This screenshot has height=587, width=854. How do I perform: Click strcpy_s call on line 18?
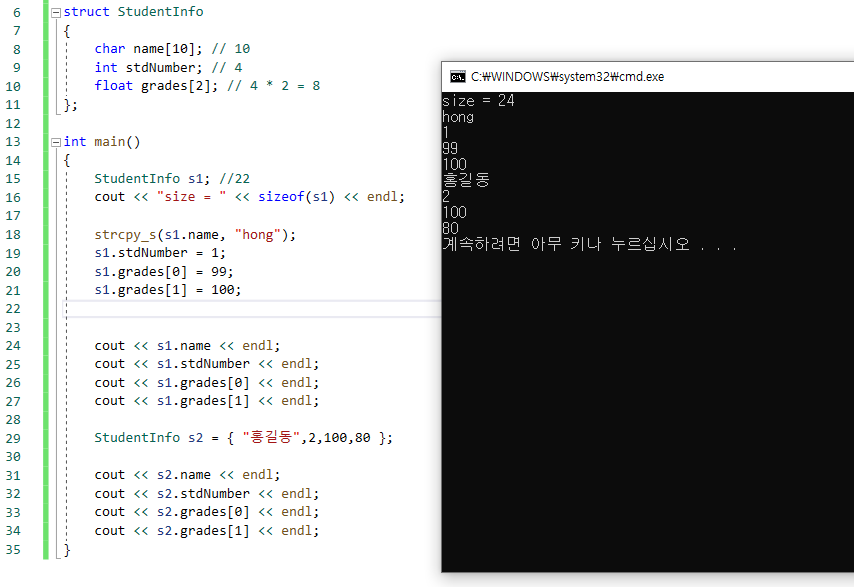195,235
